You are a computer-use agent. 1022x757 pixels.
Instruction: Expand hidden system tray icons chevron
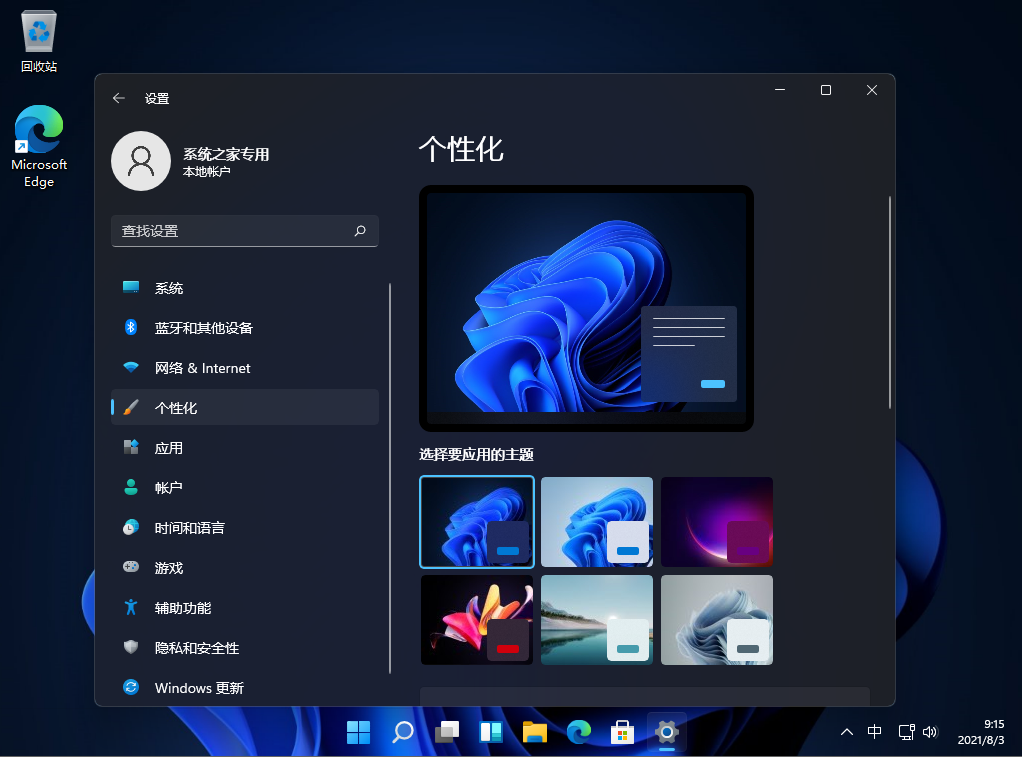point(847,732)
